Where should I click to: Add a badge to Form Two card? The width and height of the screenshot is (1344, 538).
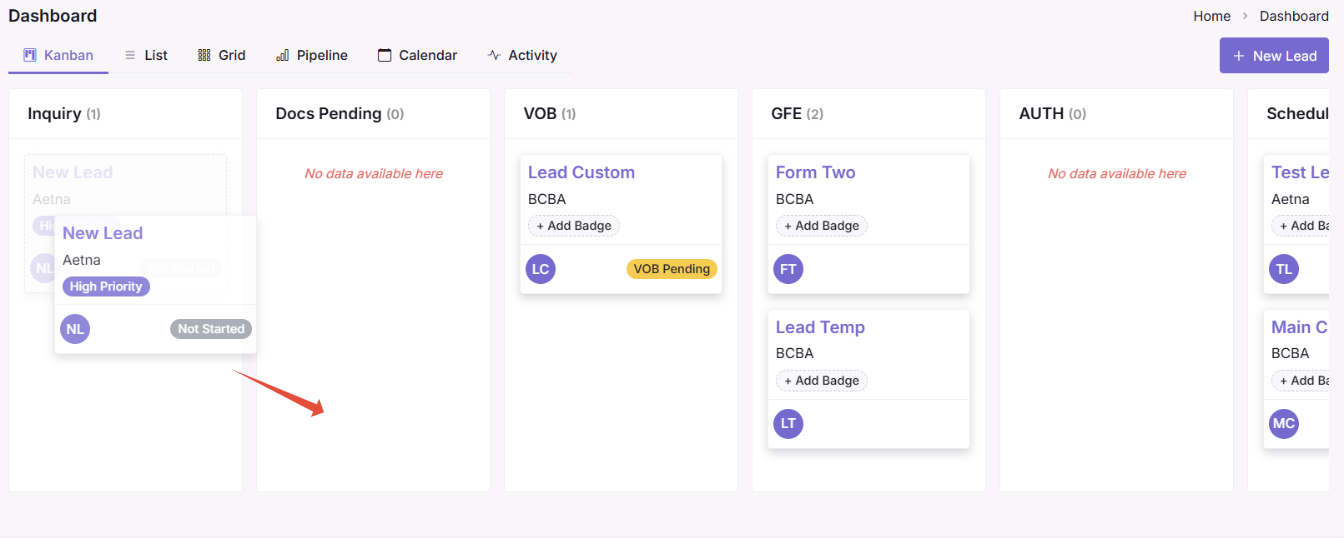point(822,226)
